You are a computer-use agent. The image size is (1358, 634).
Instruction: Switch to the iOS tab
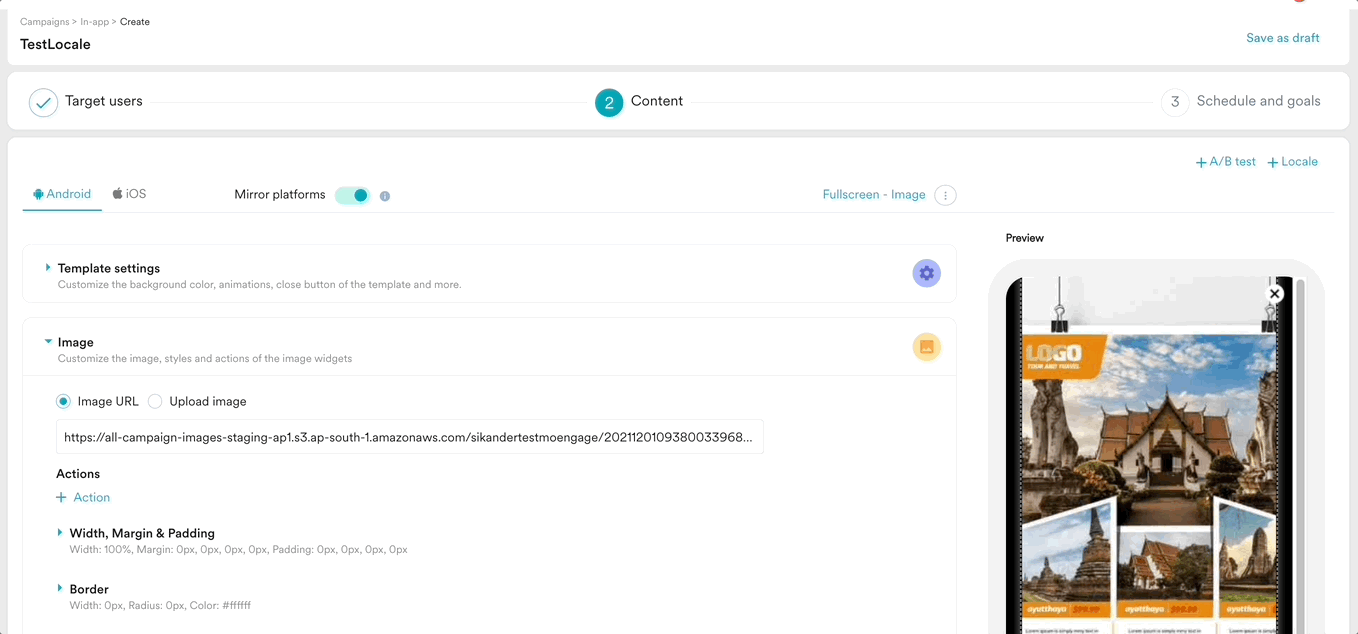click(129, 194)
